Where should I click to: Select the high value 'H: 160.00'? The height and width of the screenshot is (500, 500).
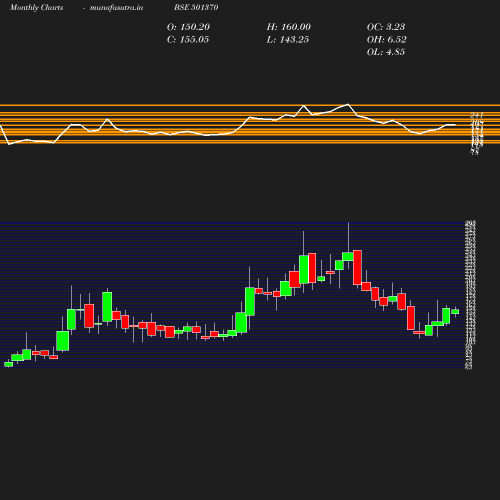(x=288, y=27)
